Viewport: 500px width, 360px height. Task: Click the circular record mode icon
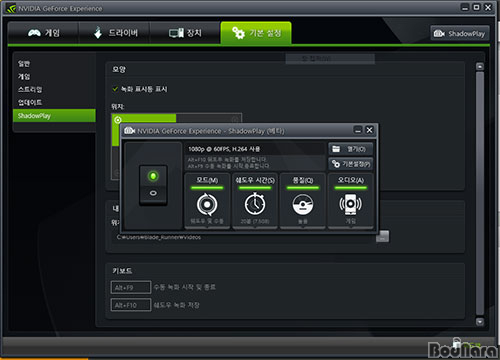(207, 204)
